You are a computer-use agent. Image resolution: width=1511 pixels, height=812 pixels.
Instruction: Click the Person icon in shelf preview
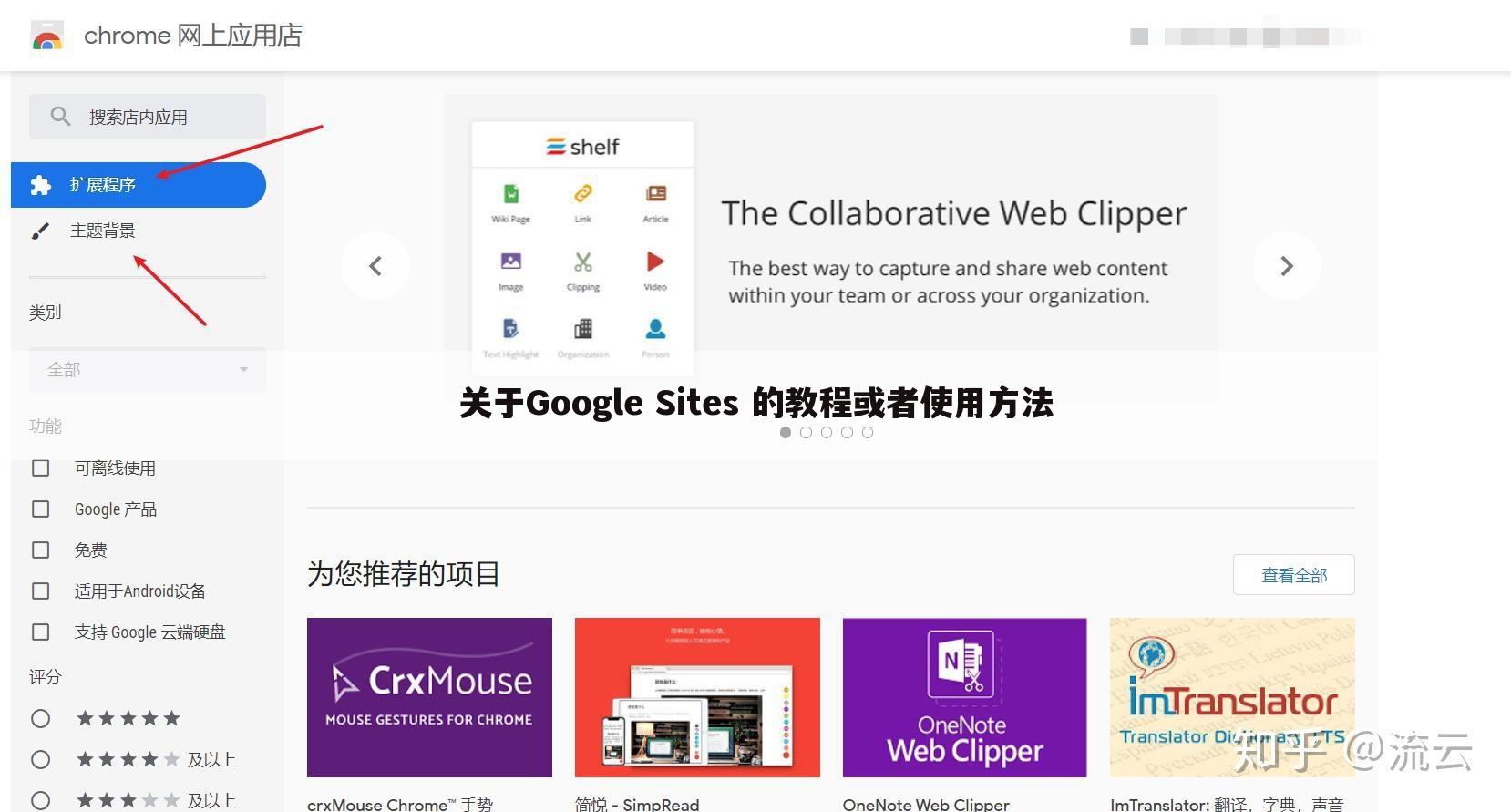[655, 328]
